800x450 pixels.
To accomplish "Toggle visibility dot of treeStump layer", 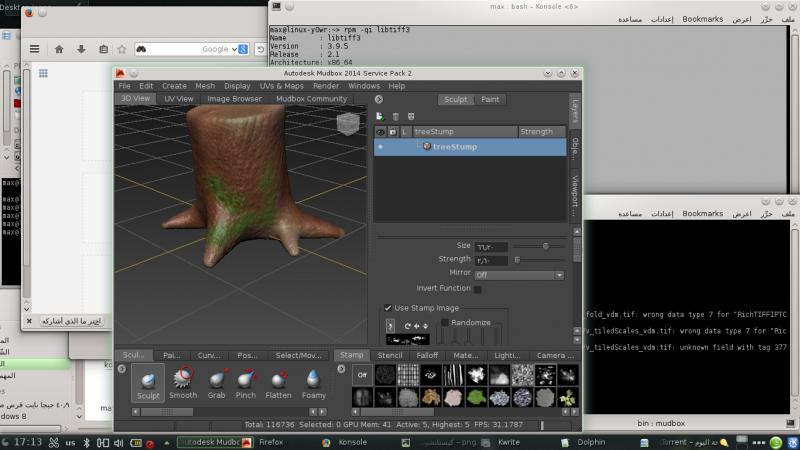I will pyautogui.click(x=380, y=147).
